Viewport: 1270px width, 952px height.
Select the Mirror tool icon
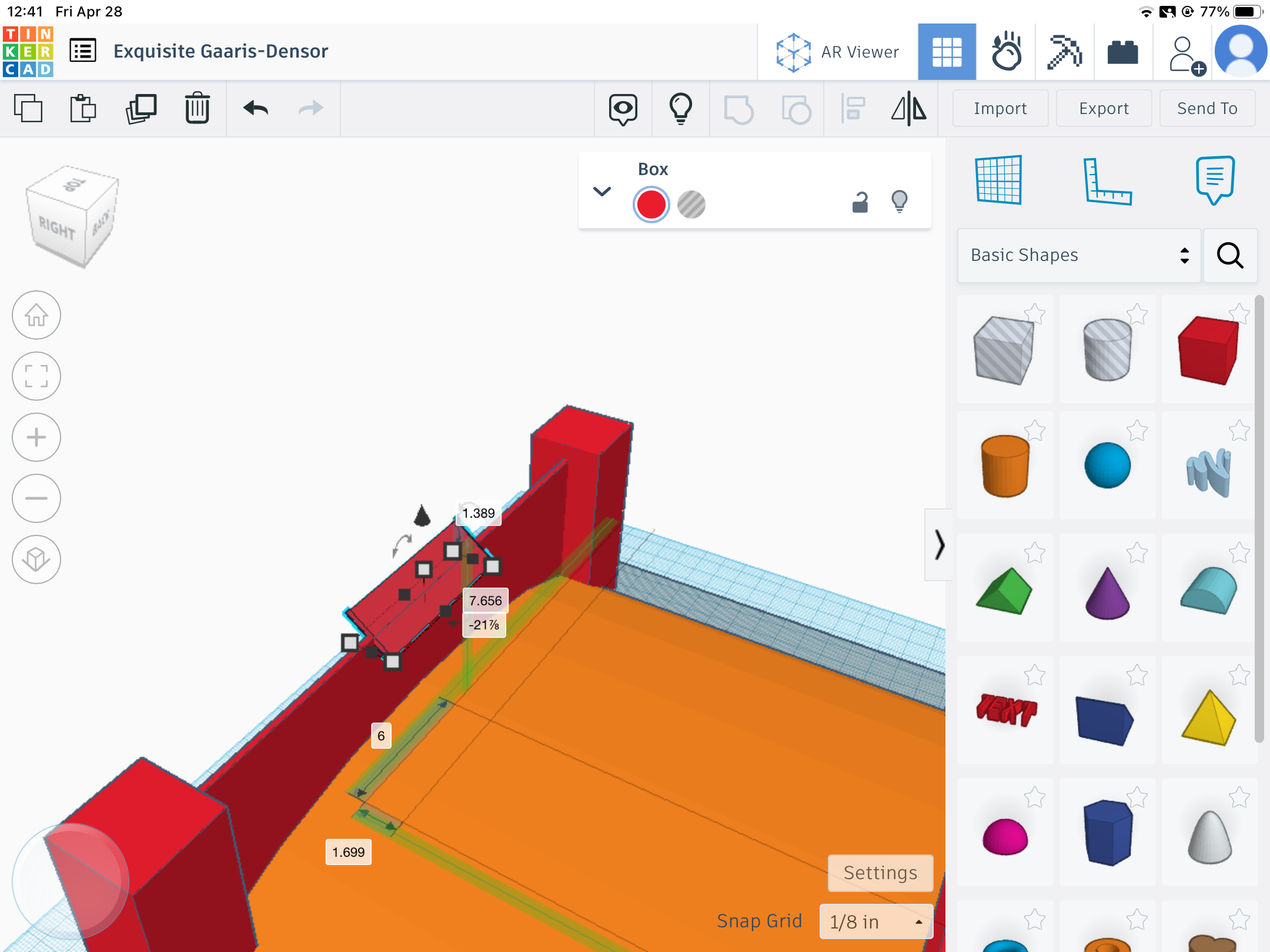(x=908, y=108)
